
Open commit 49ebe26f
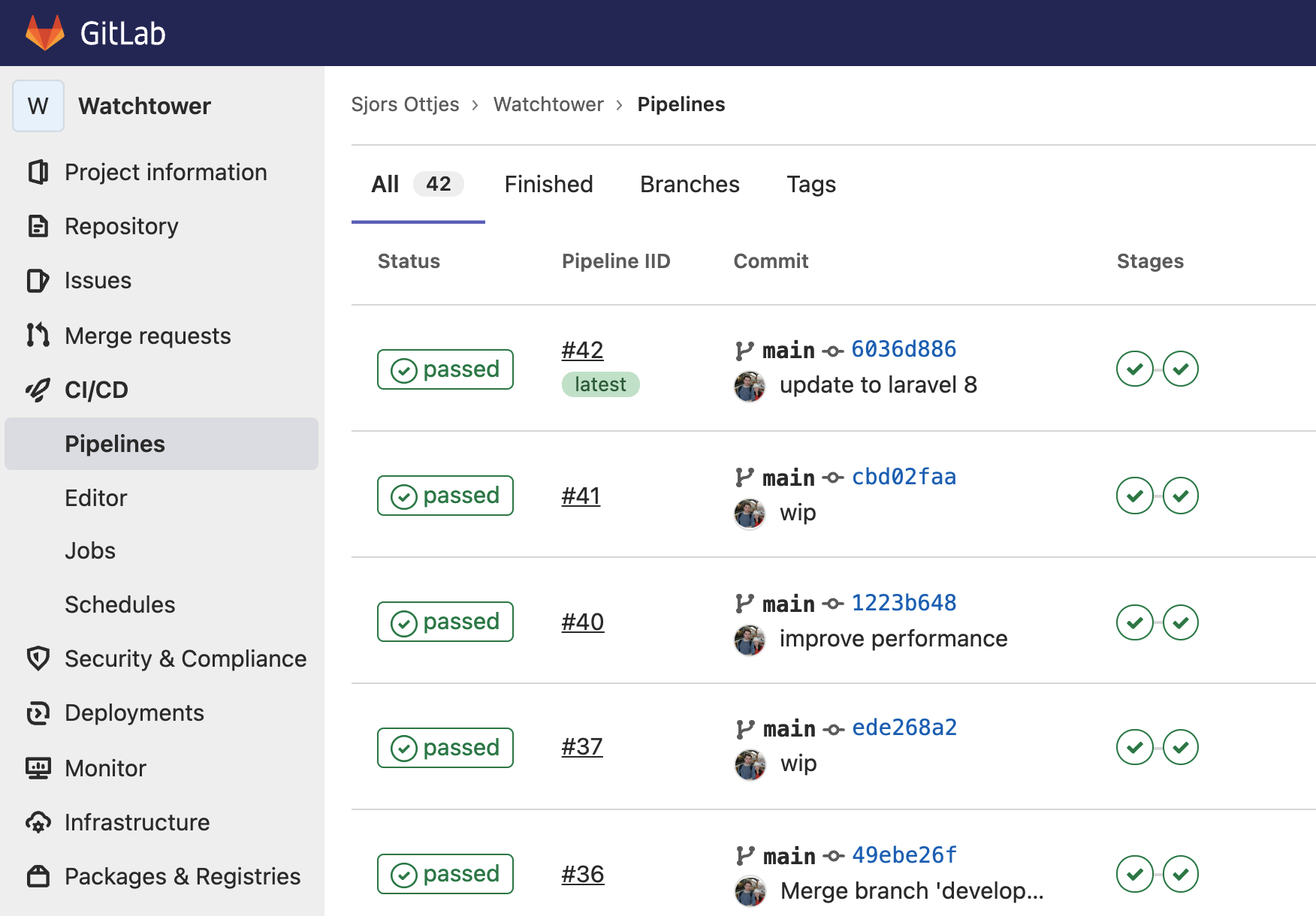[904, 855]
